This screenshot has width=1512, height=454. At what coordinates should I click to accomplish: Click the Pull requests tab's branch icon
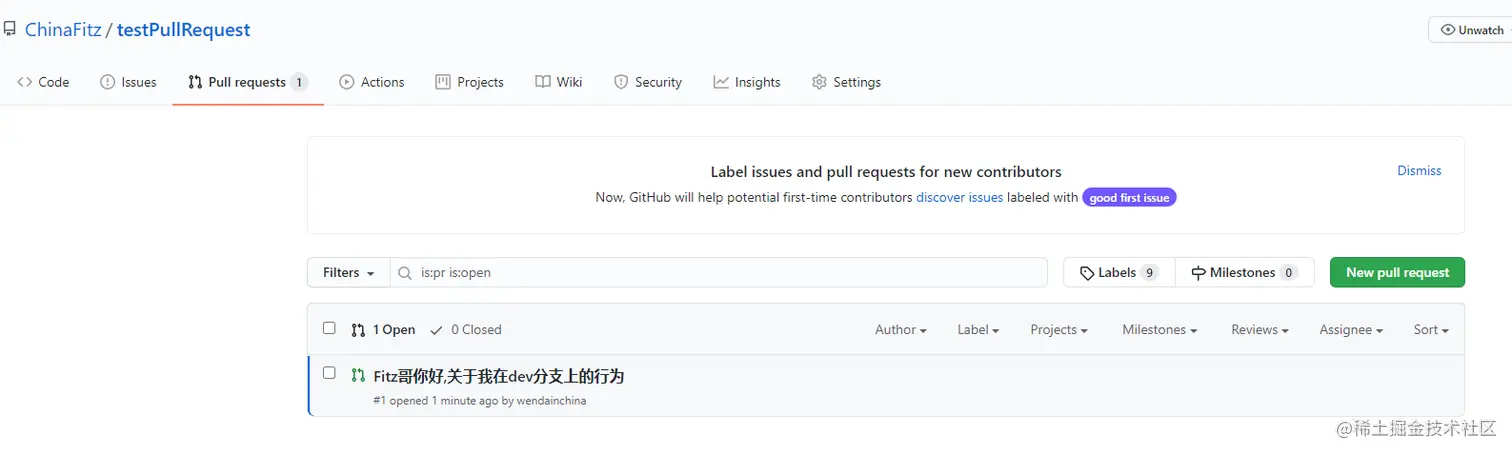coord(195,82)
